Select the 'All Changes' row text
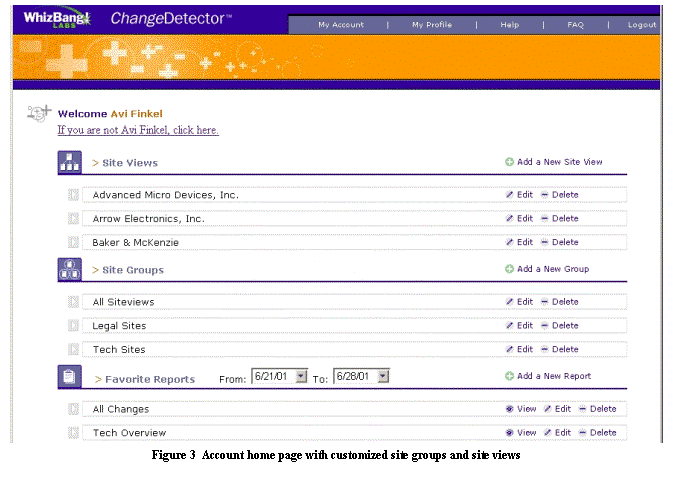 [x=121, y=409]
